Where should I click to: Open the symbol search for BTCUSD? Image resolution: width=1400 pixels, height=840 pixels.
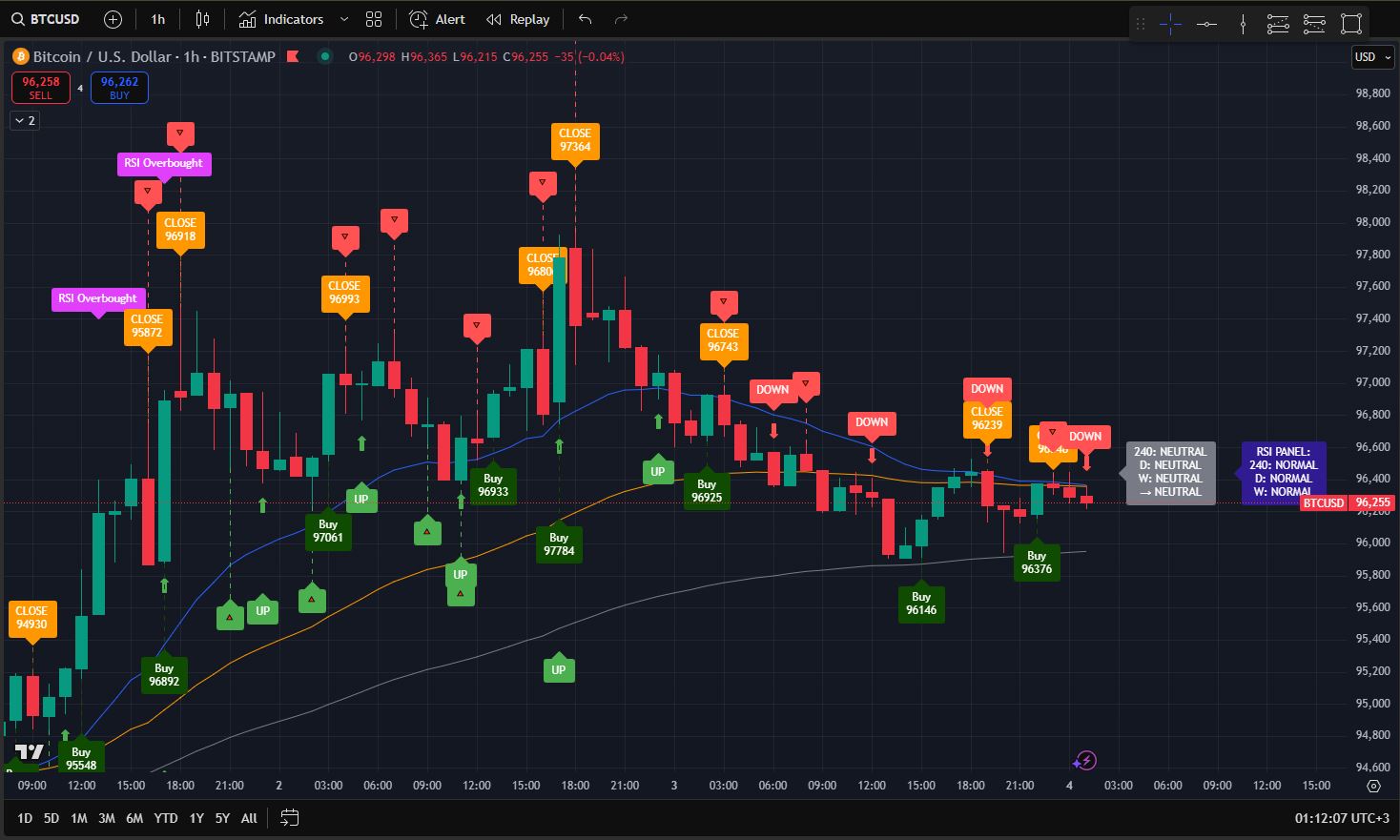point(45,18)
